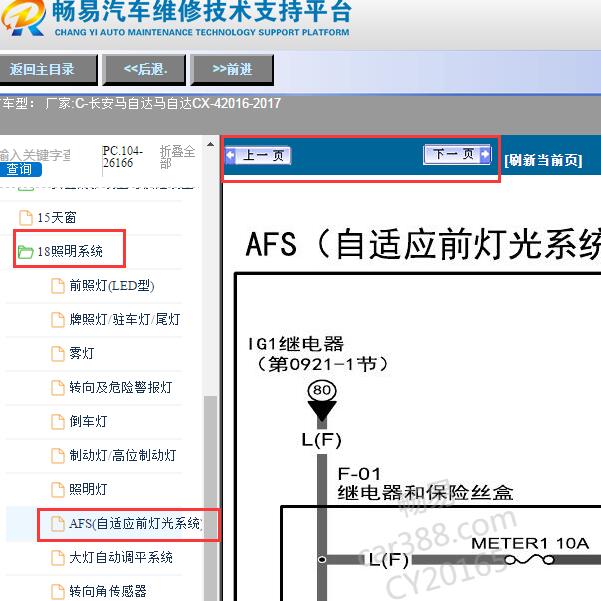Click the sidebar vertical scrollbar thumb

pos(210,498)
